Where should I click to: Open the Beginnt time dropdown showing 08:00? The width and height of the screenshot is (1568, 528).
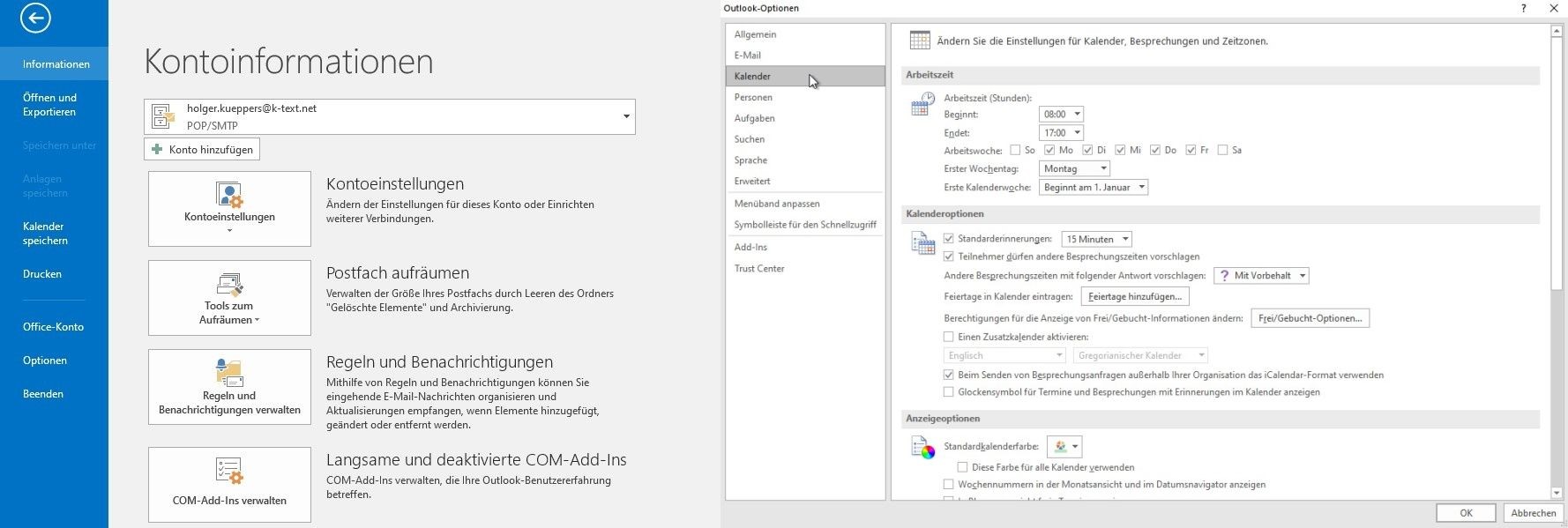[x=1062, y=114]
